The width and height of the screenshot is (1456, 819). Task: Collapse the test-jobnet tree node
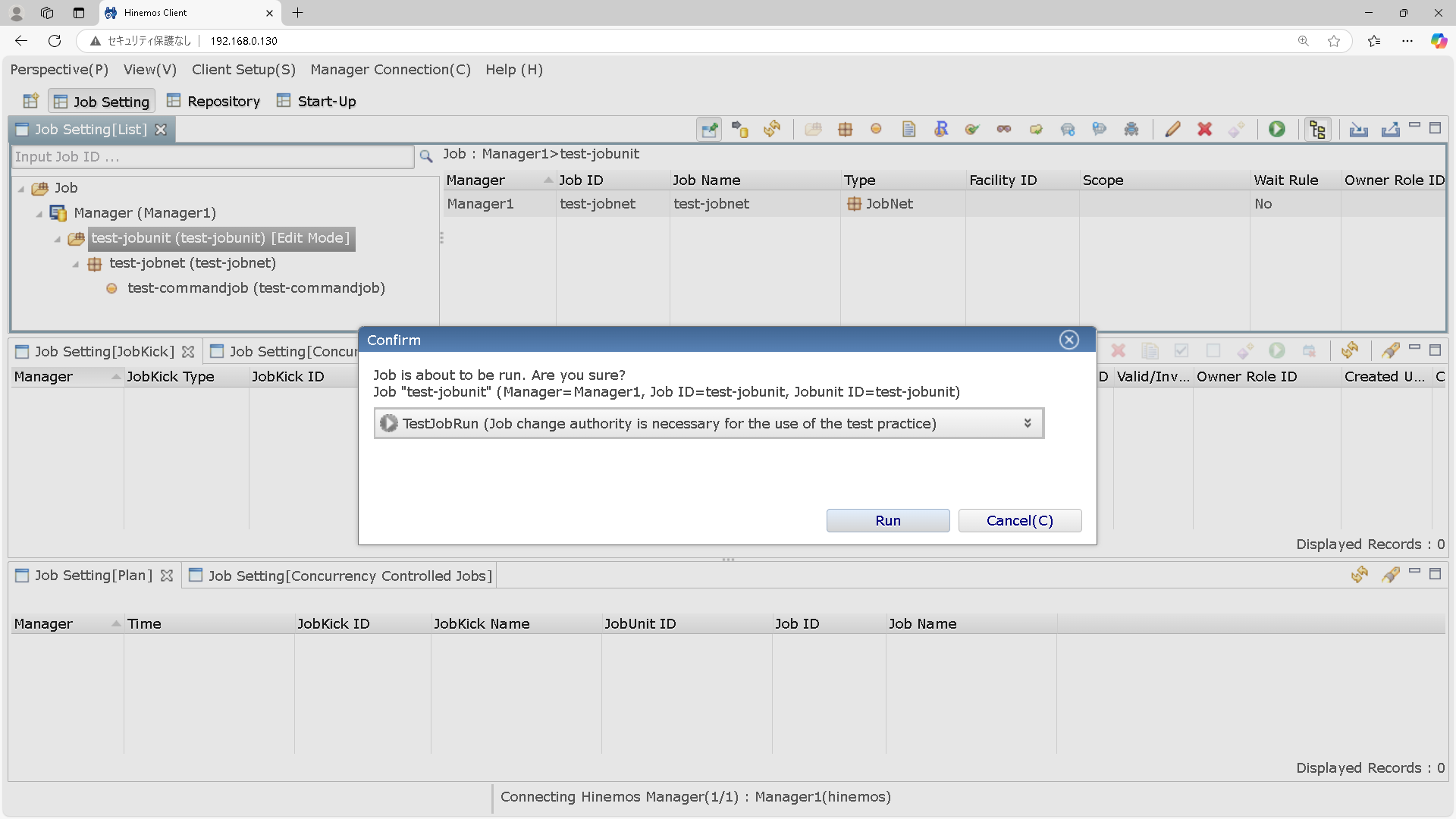coord(76,264)
